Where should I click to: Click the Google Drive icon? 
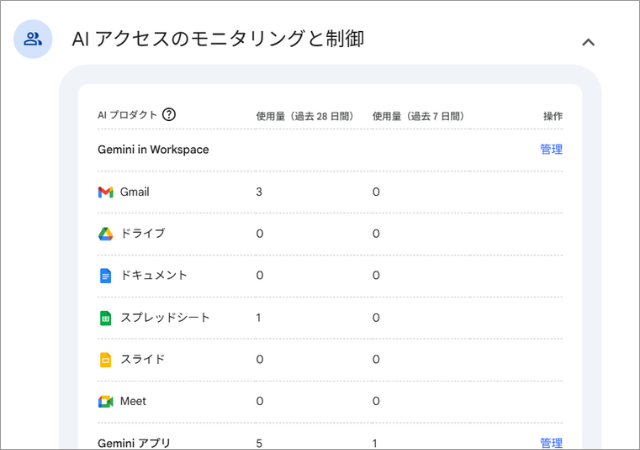point(106,234)
